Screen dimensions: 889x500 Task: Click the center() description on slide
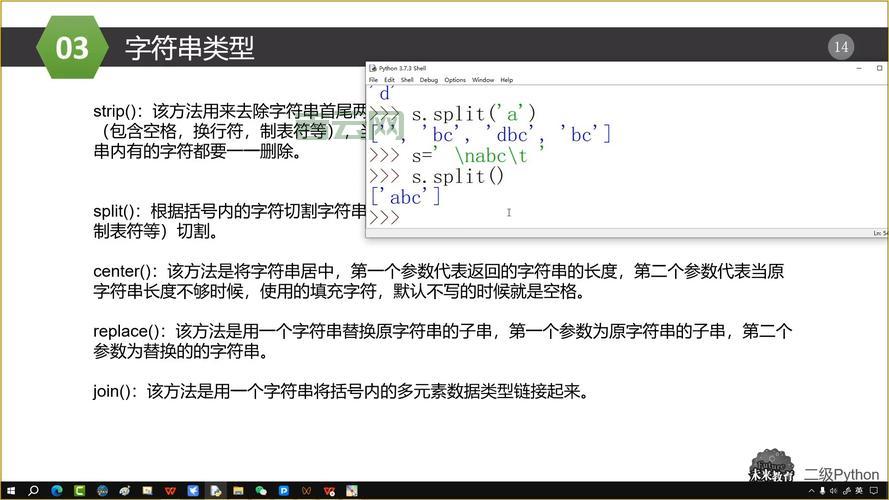tap(438, 281)
